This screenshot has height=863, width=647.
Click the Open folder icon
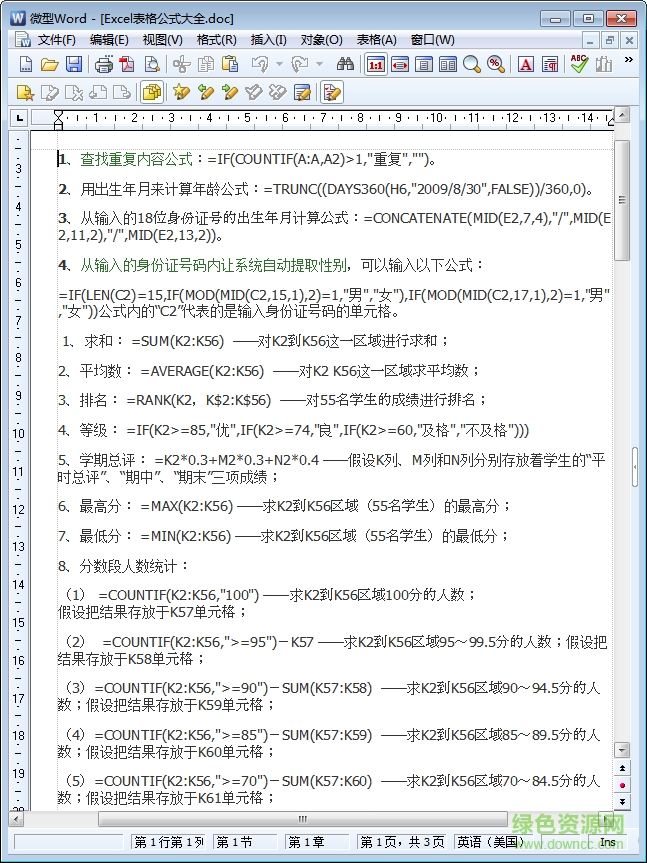pos(50,64)
